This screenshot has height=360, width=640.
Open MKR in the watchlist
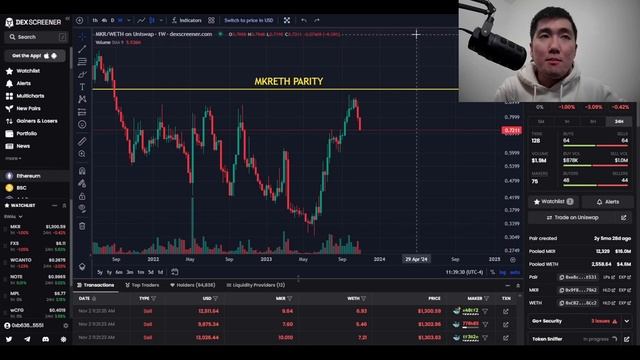(36, 229)
